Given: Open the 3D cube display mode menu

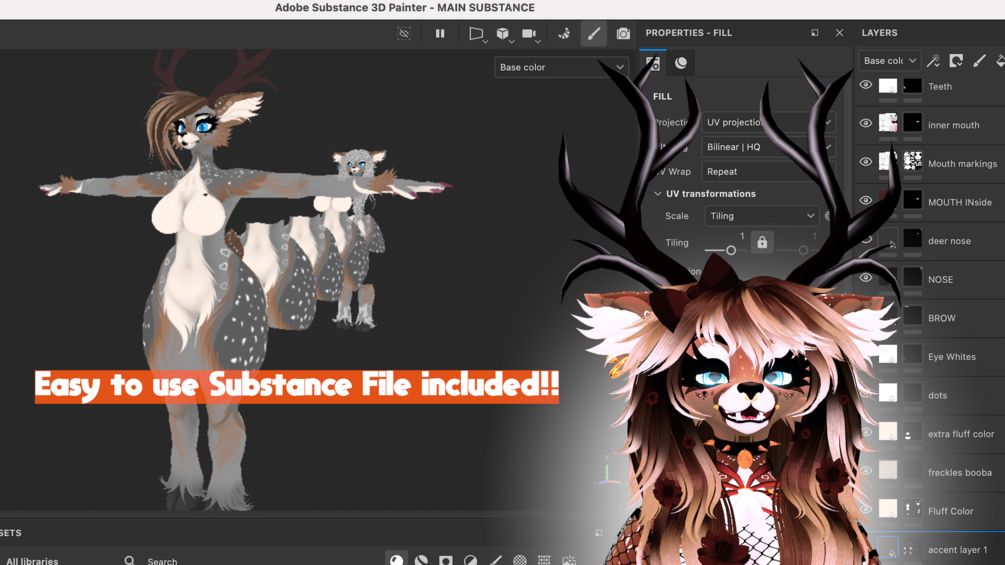Looking at the screenshot, I should click(503, 34).
